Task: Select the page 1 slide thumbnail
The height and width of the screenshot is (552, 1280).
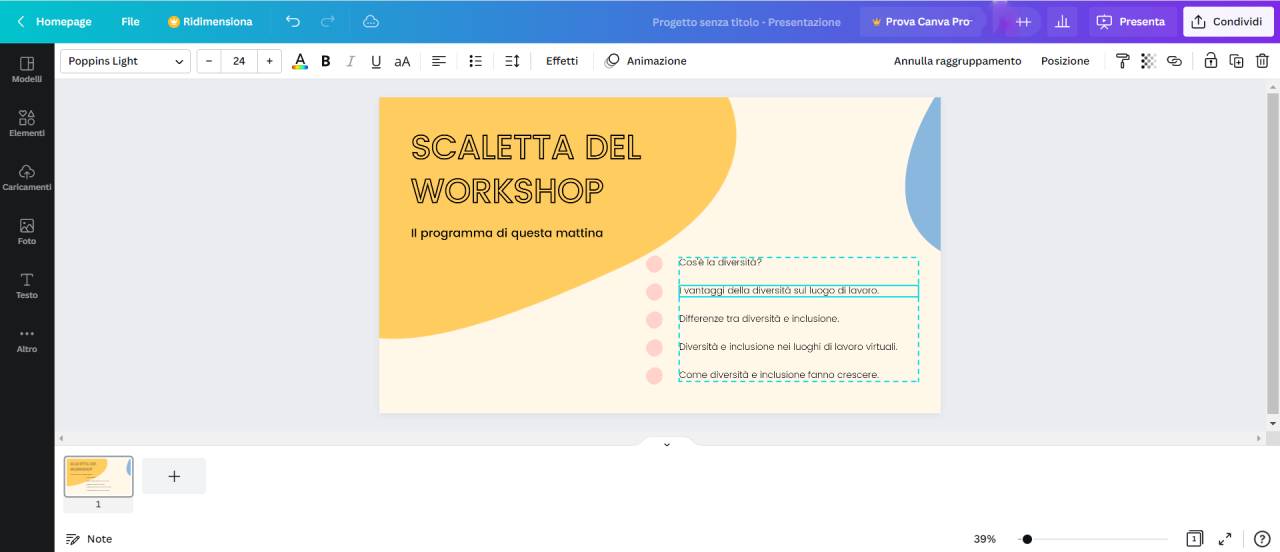Action: coord(98,476)
